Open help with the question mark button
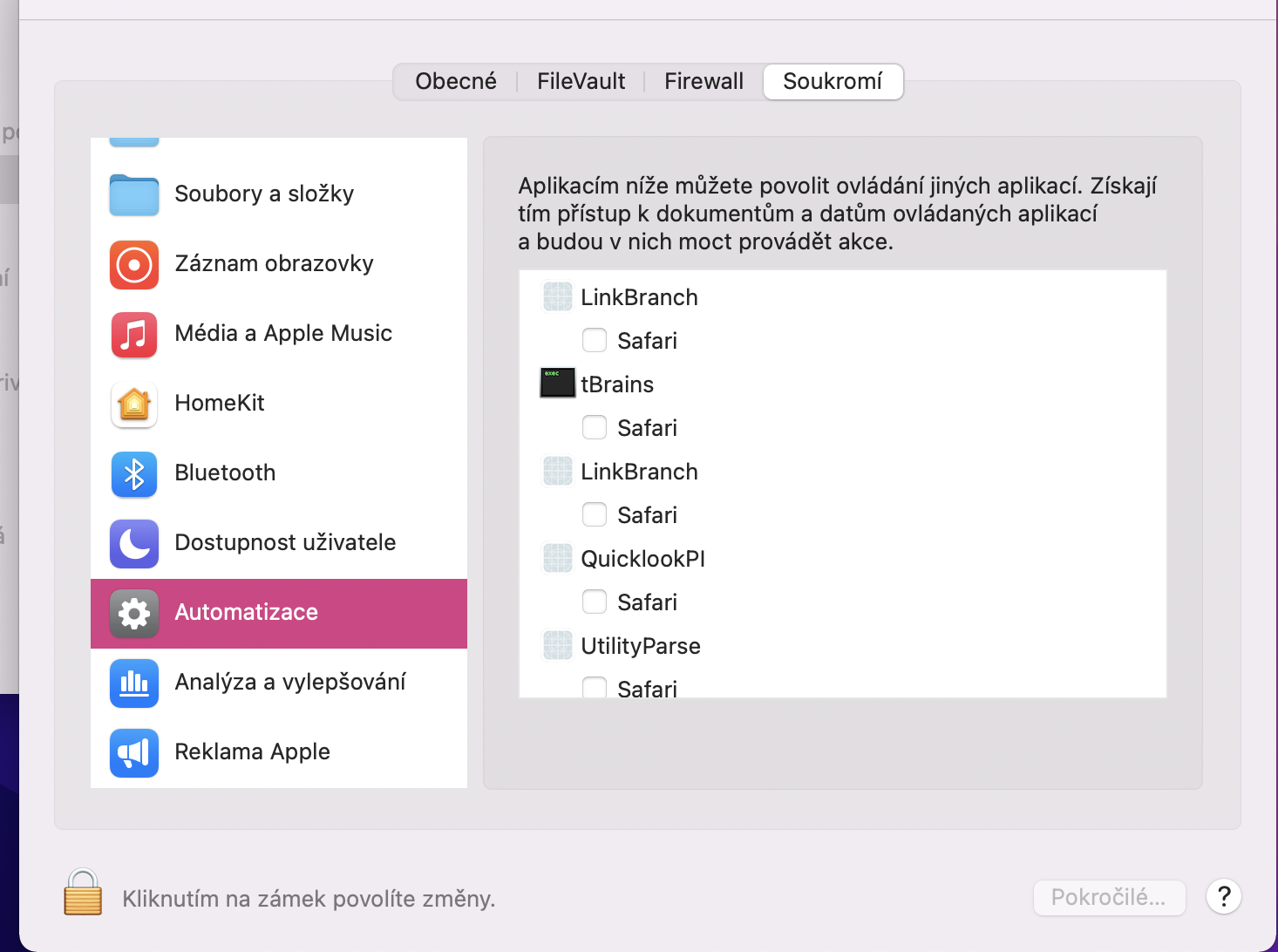1278x952 pixels. (x=1223, y=896)
